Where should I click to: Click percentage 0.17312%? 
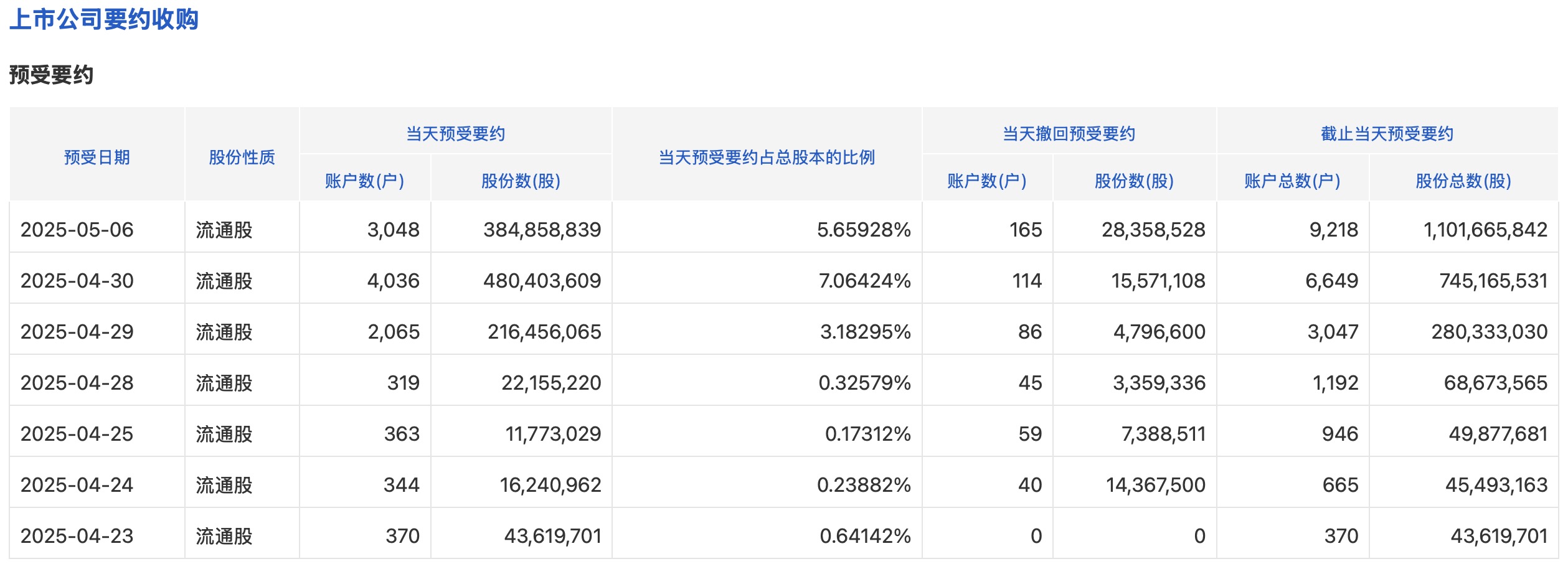pos(868,434)
